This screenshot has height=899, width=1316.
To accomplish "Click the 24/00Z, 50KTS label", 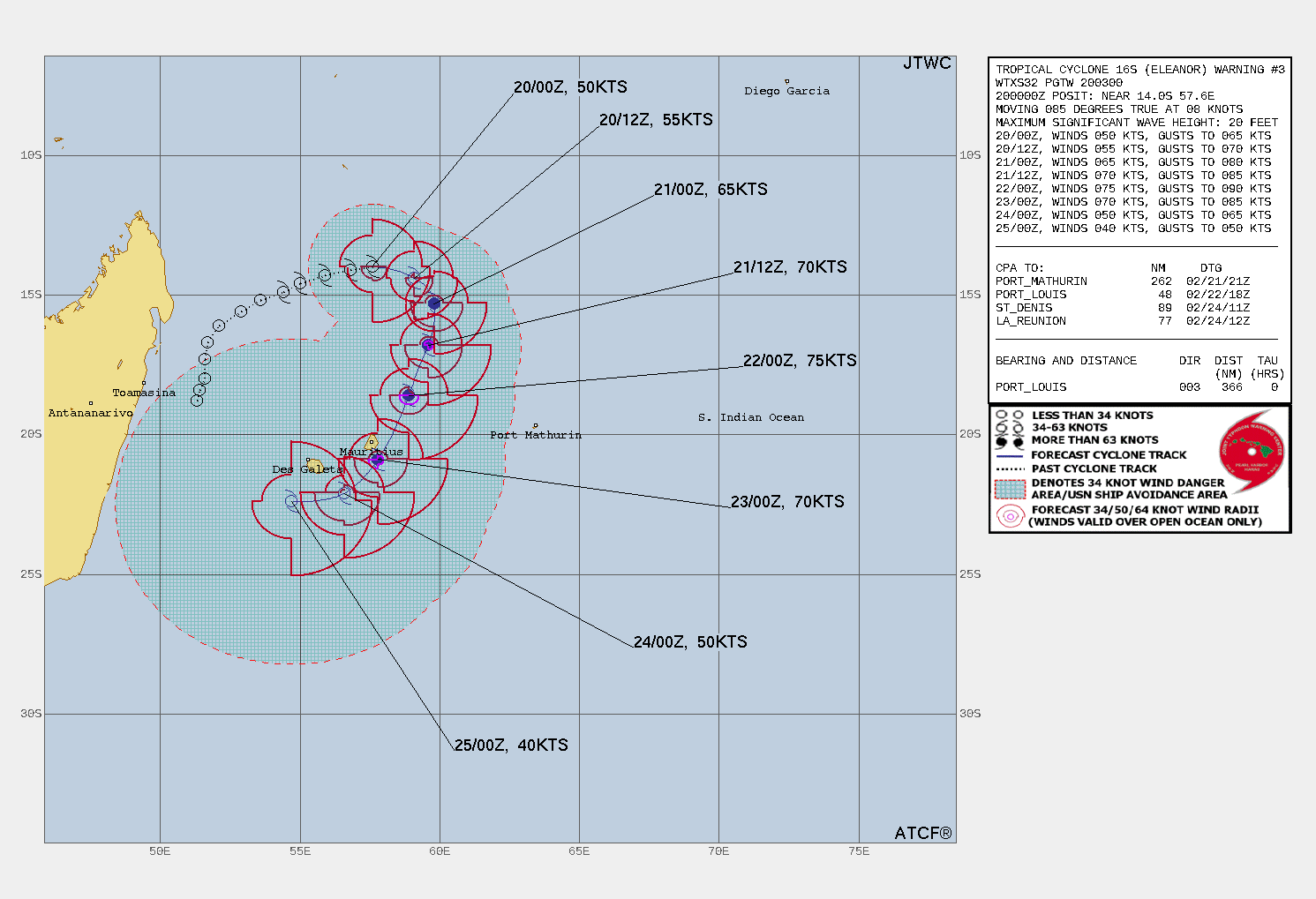I will pyautogui.click(x=690, y=641).
